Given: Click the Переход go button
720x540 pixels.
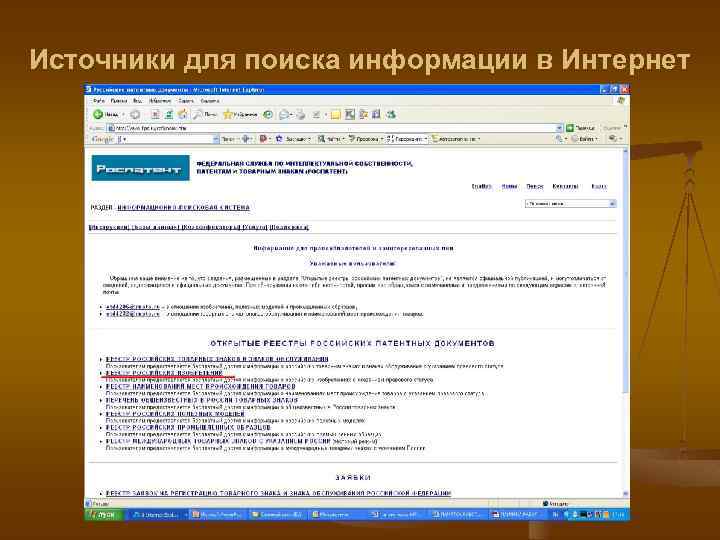Looking at the screenshot, I should 581,128.
